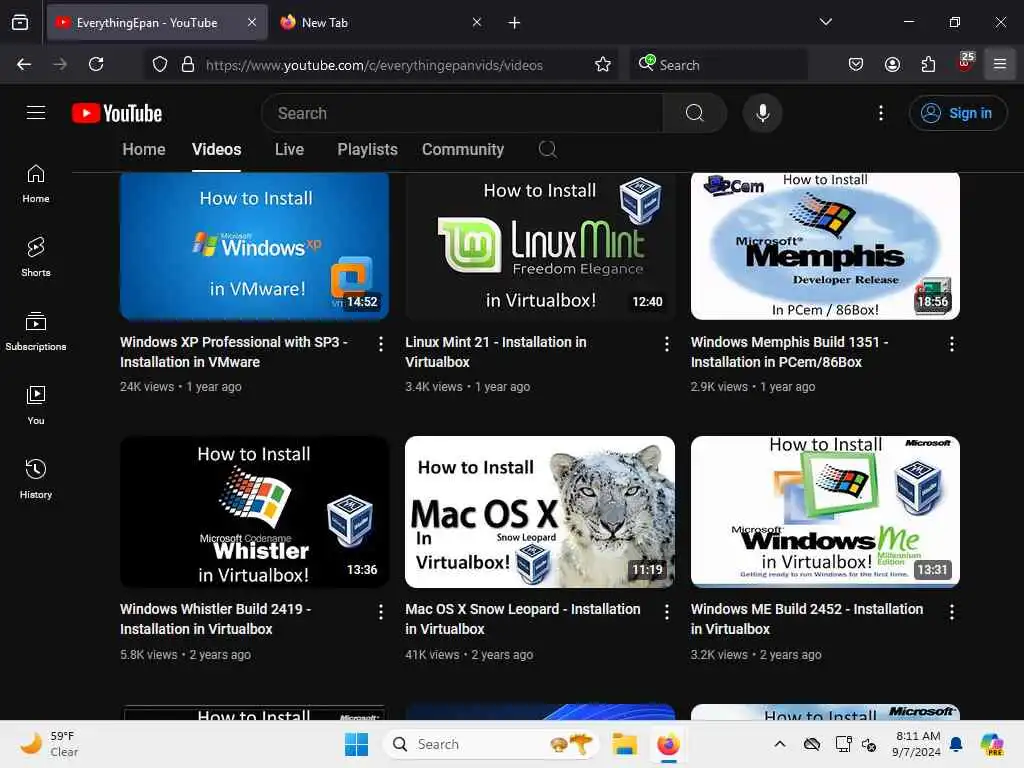Open the YouTube hamburger guide menu
Screen dimensions: 1024x768
(x=36, y=113)
